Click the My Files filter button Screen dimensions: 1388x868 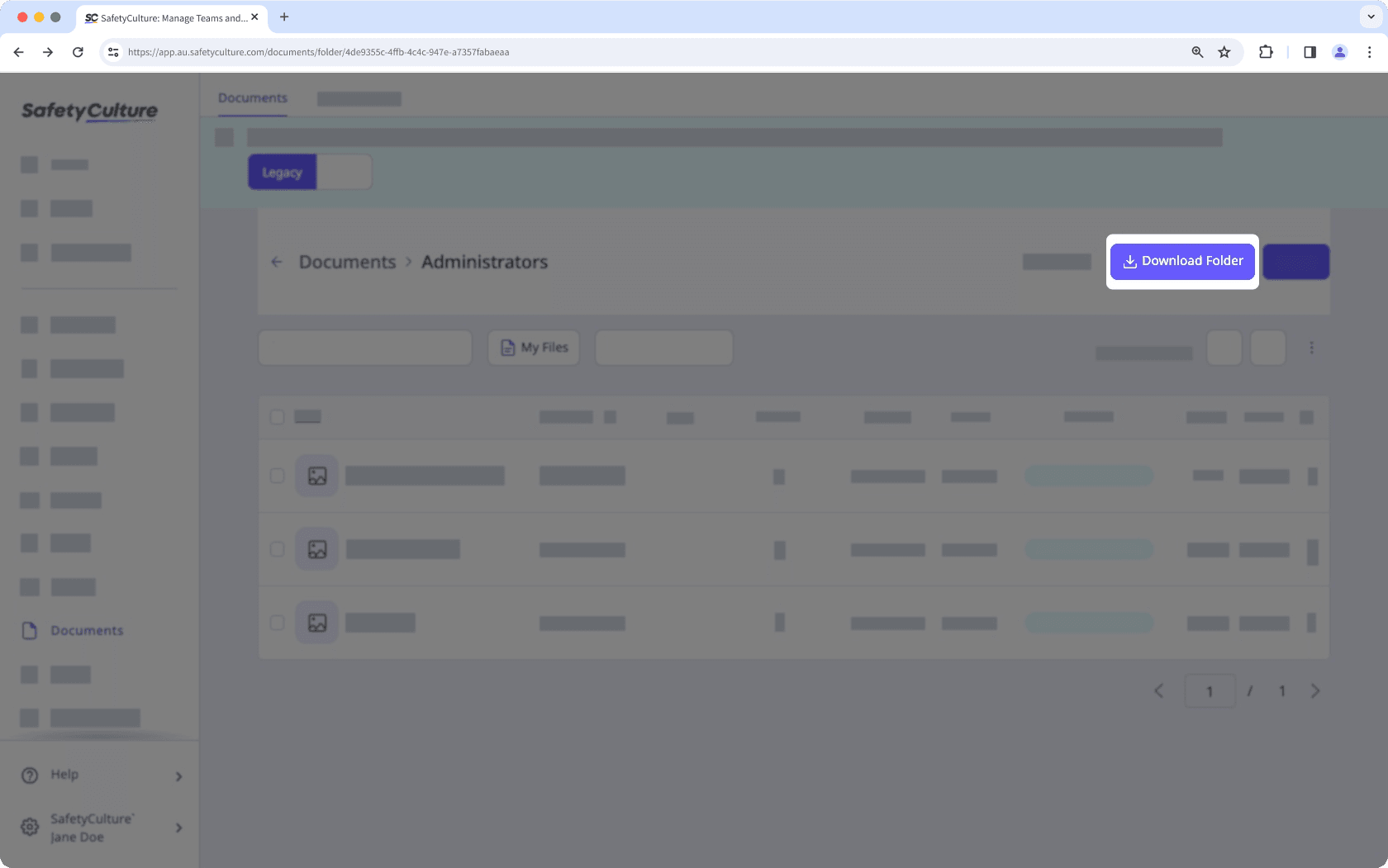[x=534, y=348]
